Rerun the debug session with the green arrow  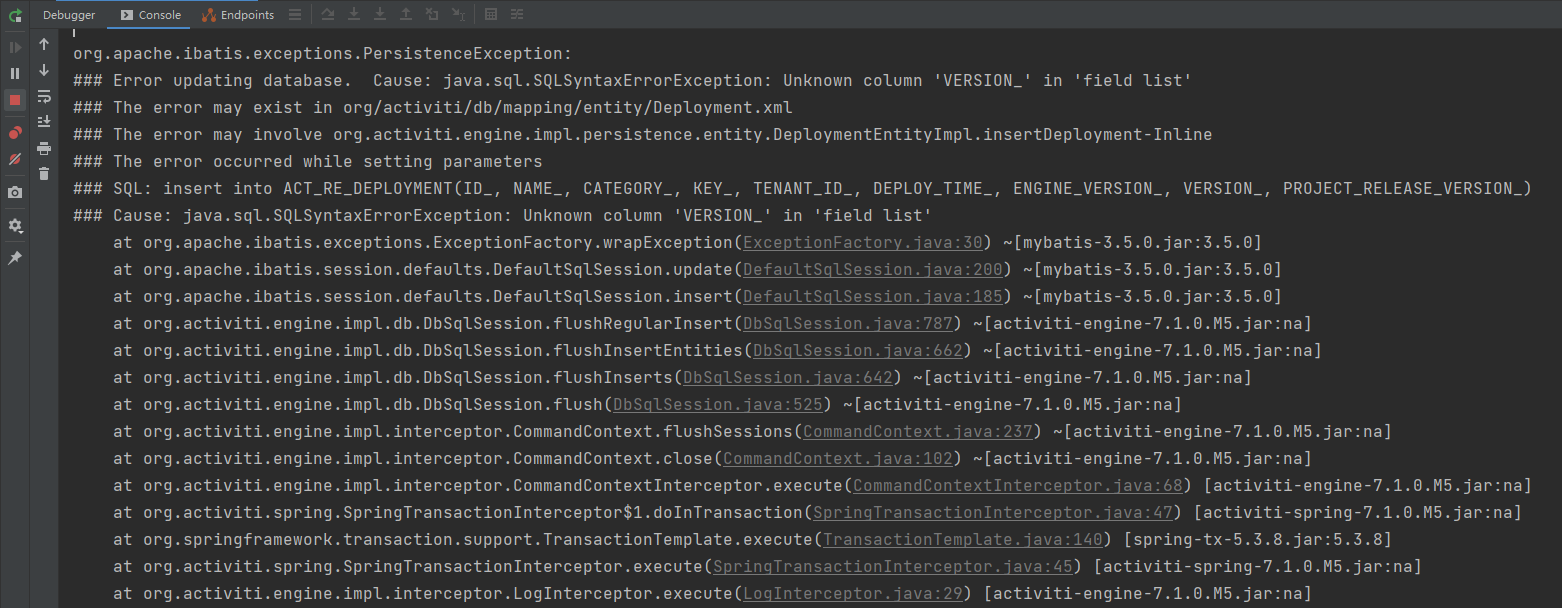15,15
